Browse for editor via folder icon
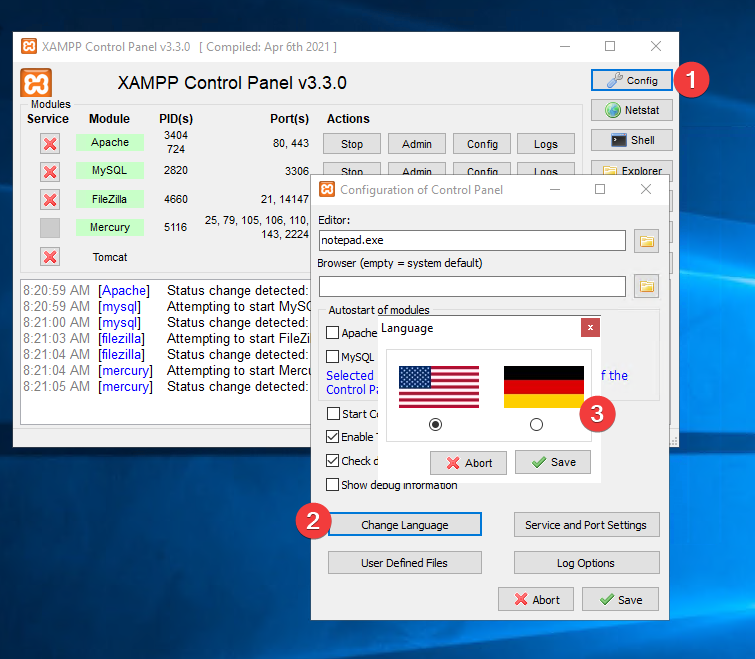This screenshot has height=659, width=755. coord(646,241)
